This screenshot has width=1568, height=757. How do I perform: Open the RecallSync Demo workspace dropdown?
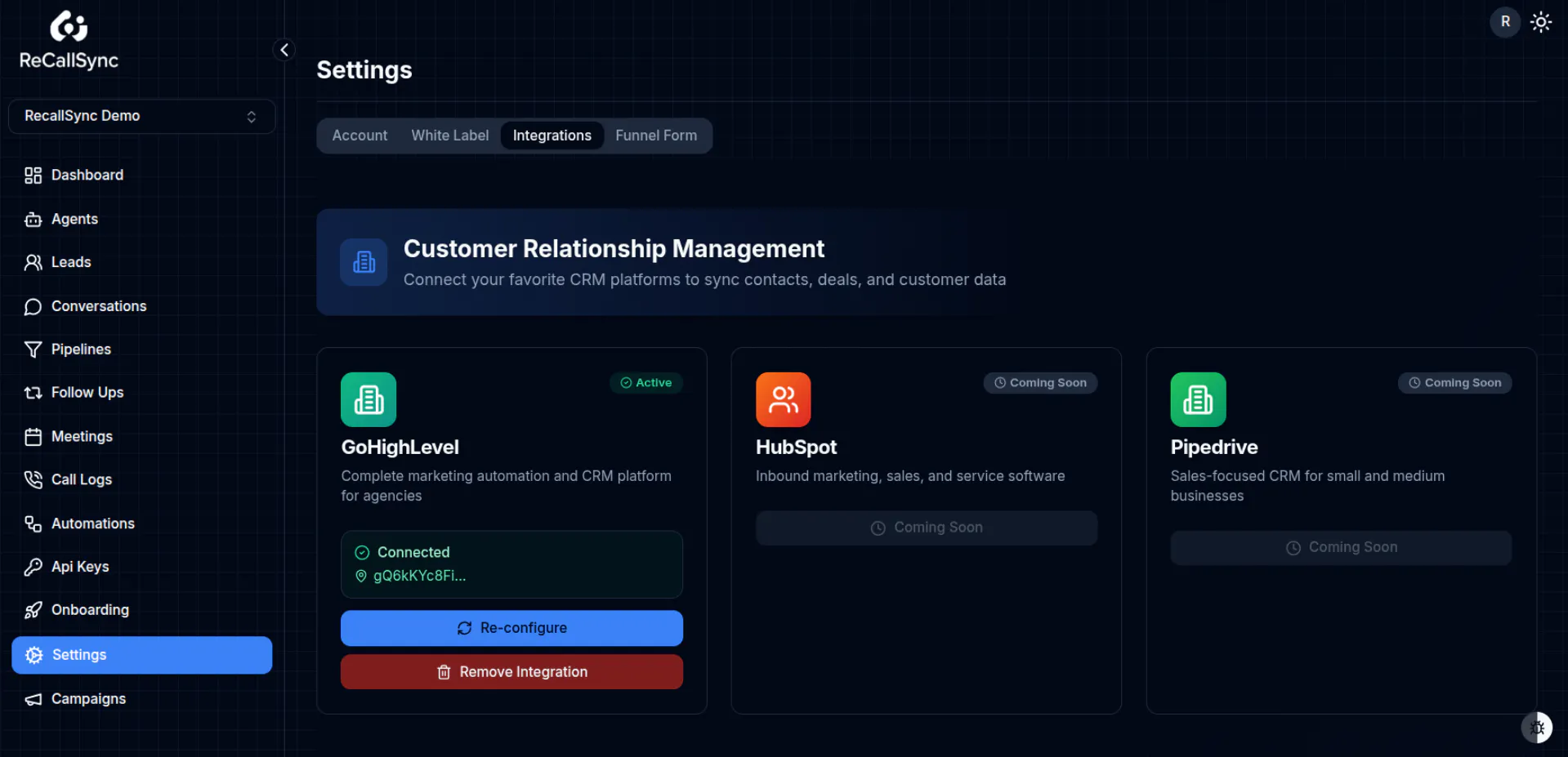[x=141, y=116]
